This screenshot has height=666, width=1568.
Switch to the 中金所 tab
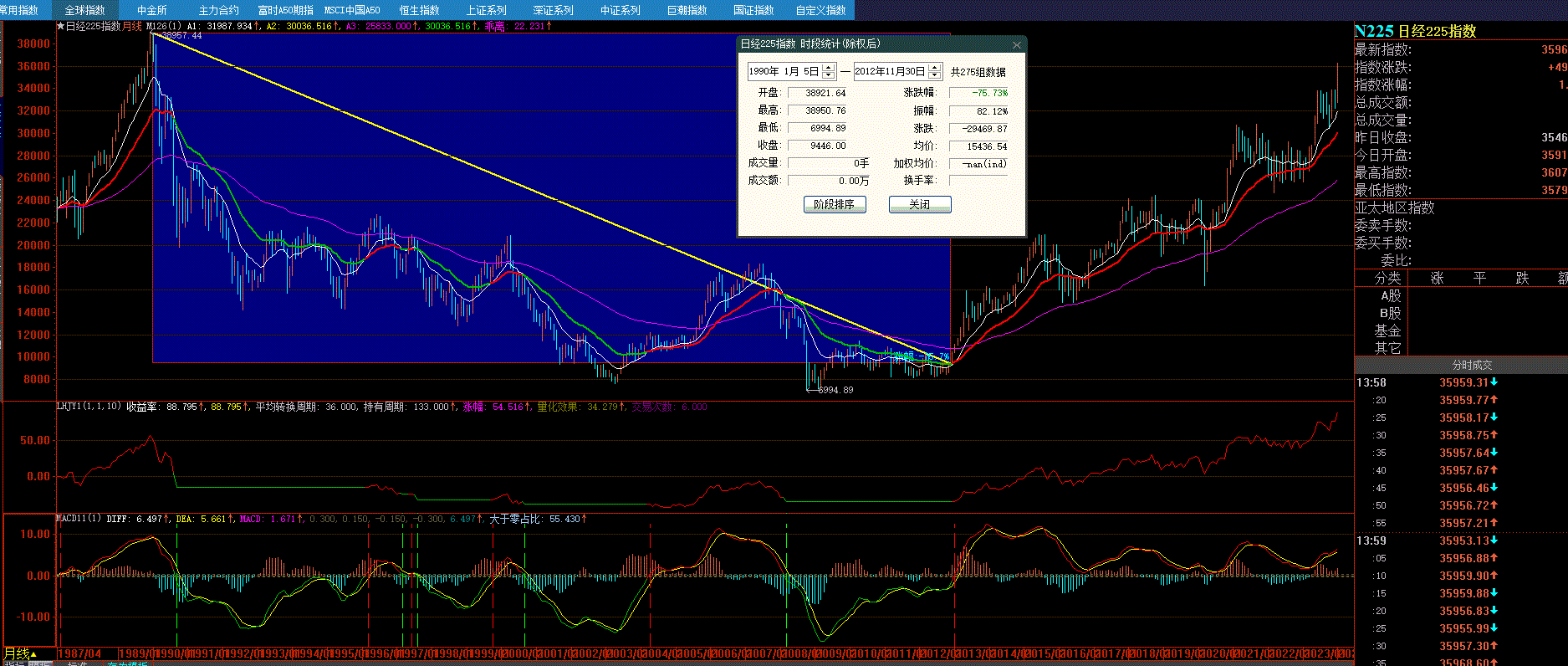click(152, 10)
